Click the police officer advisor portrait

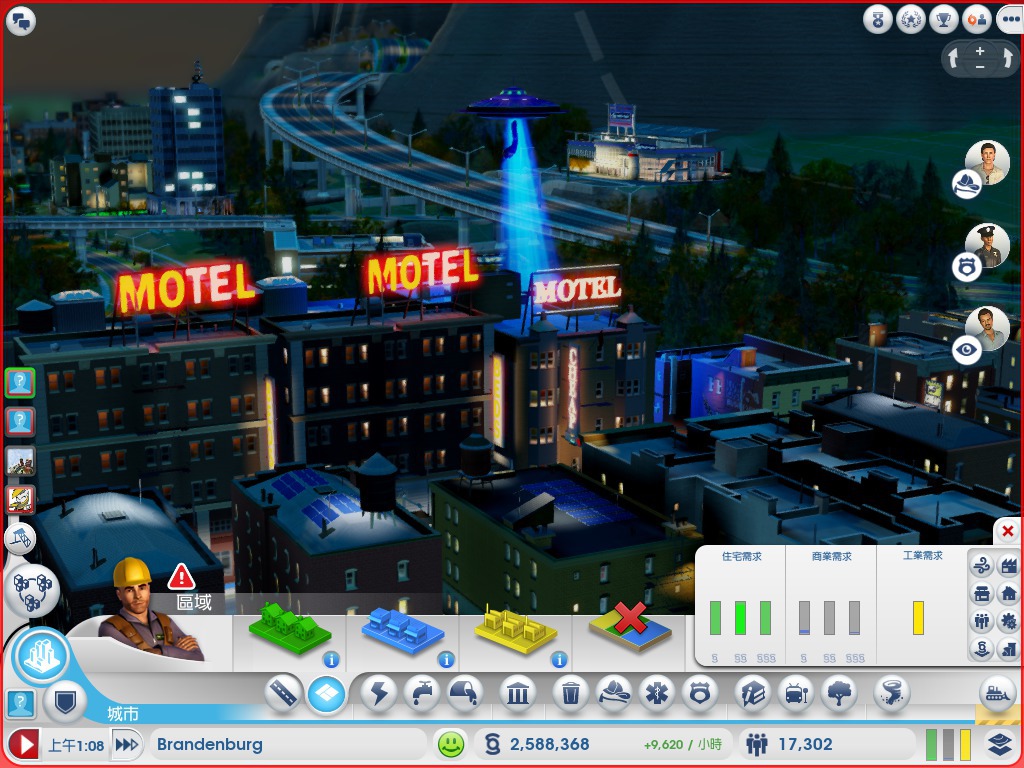click(x=987, y=246)
